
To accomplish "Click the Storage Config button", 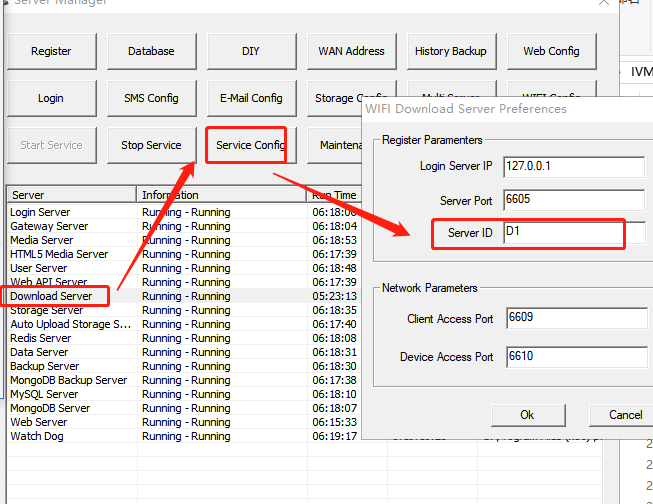I will [x=335, y=98].
